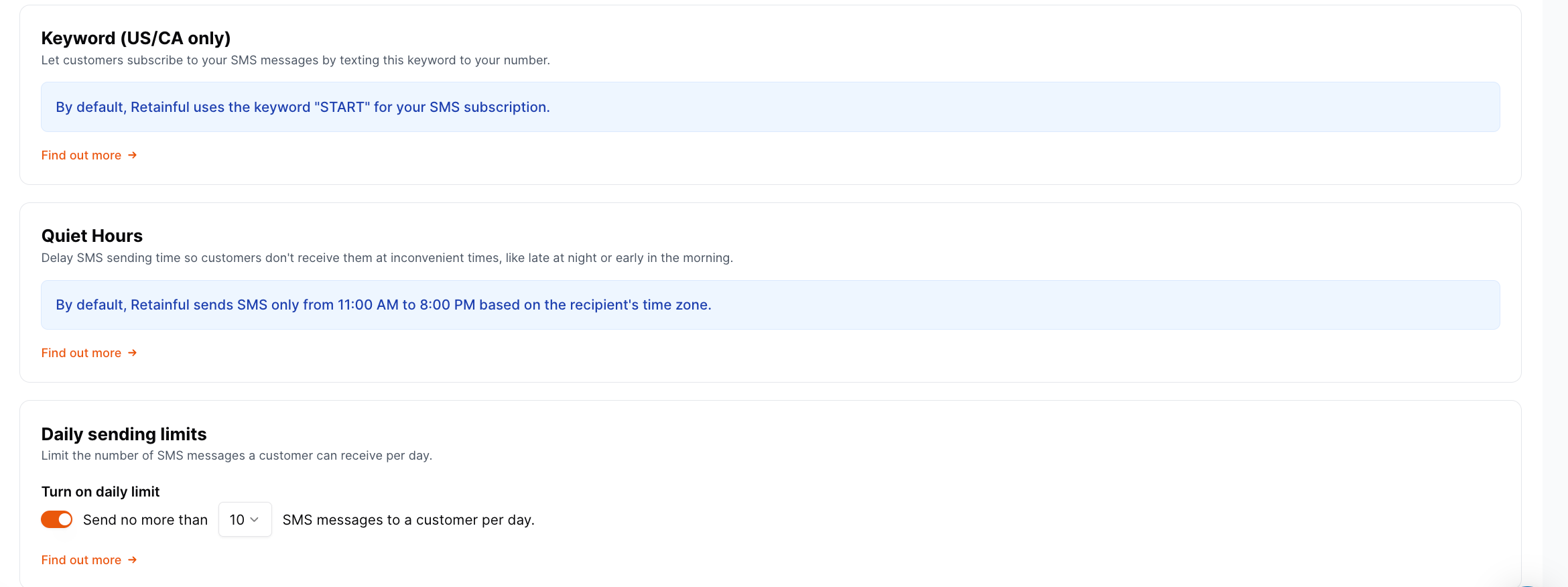Visit Find out more link under Daily sending limits
This screenshot has height=587, width=1568.
[81, 560]
